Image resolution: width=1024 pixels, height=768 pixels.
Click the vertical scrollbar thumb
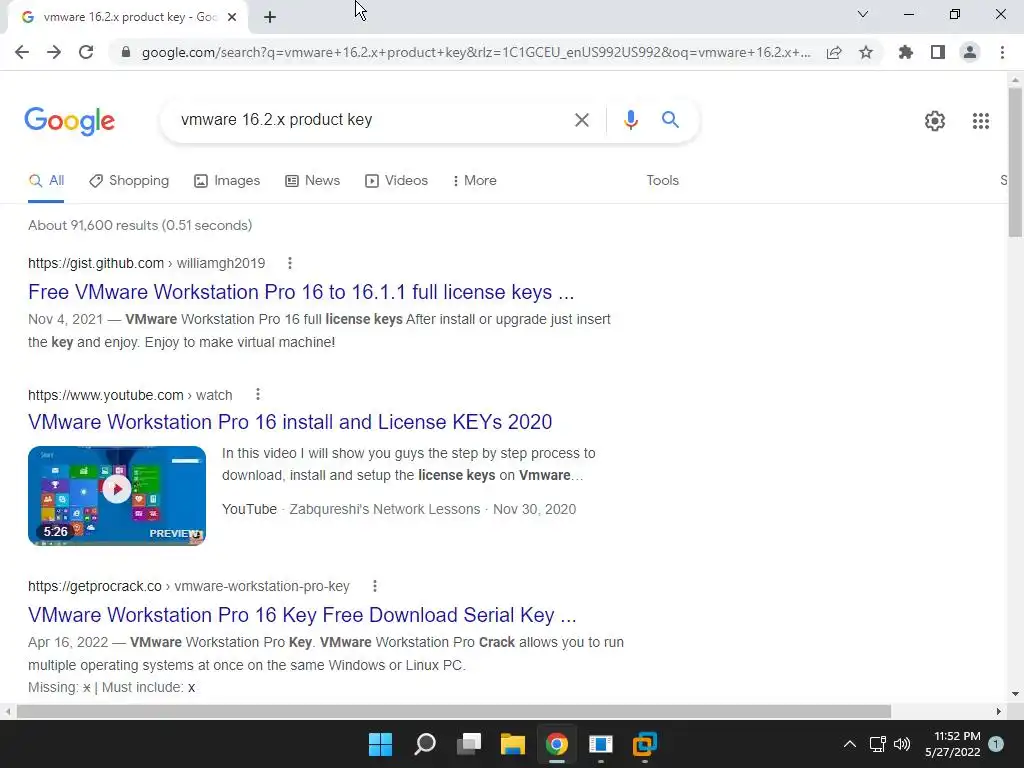point(1015,162)
